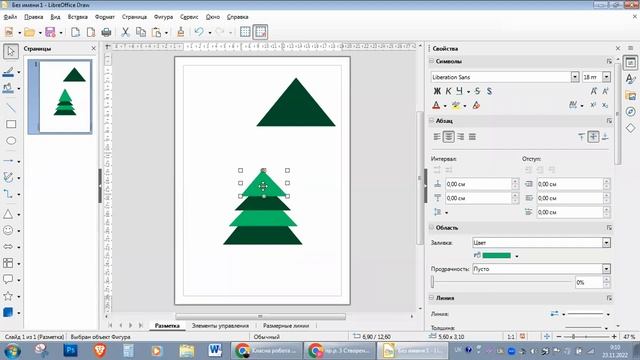Viewport: 640px width, 360px height.
Task: Open Gallery deck in sidebar
Action: [x=631, y=96]
